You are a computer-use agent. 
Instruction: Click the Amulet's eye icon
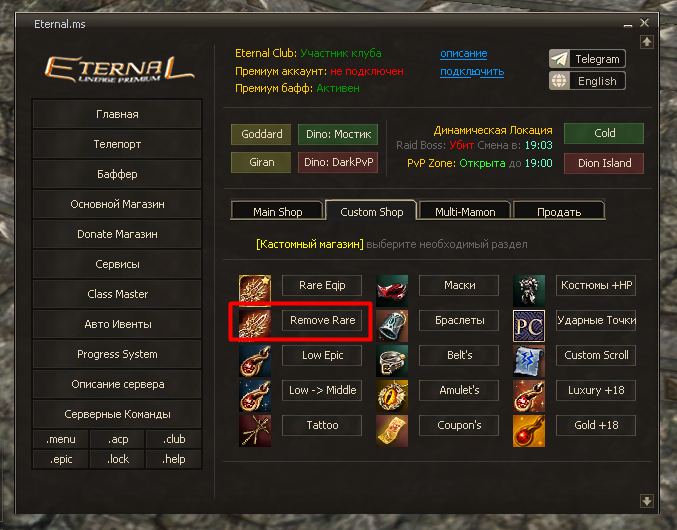click(392, 396)
